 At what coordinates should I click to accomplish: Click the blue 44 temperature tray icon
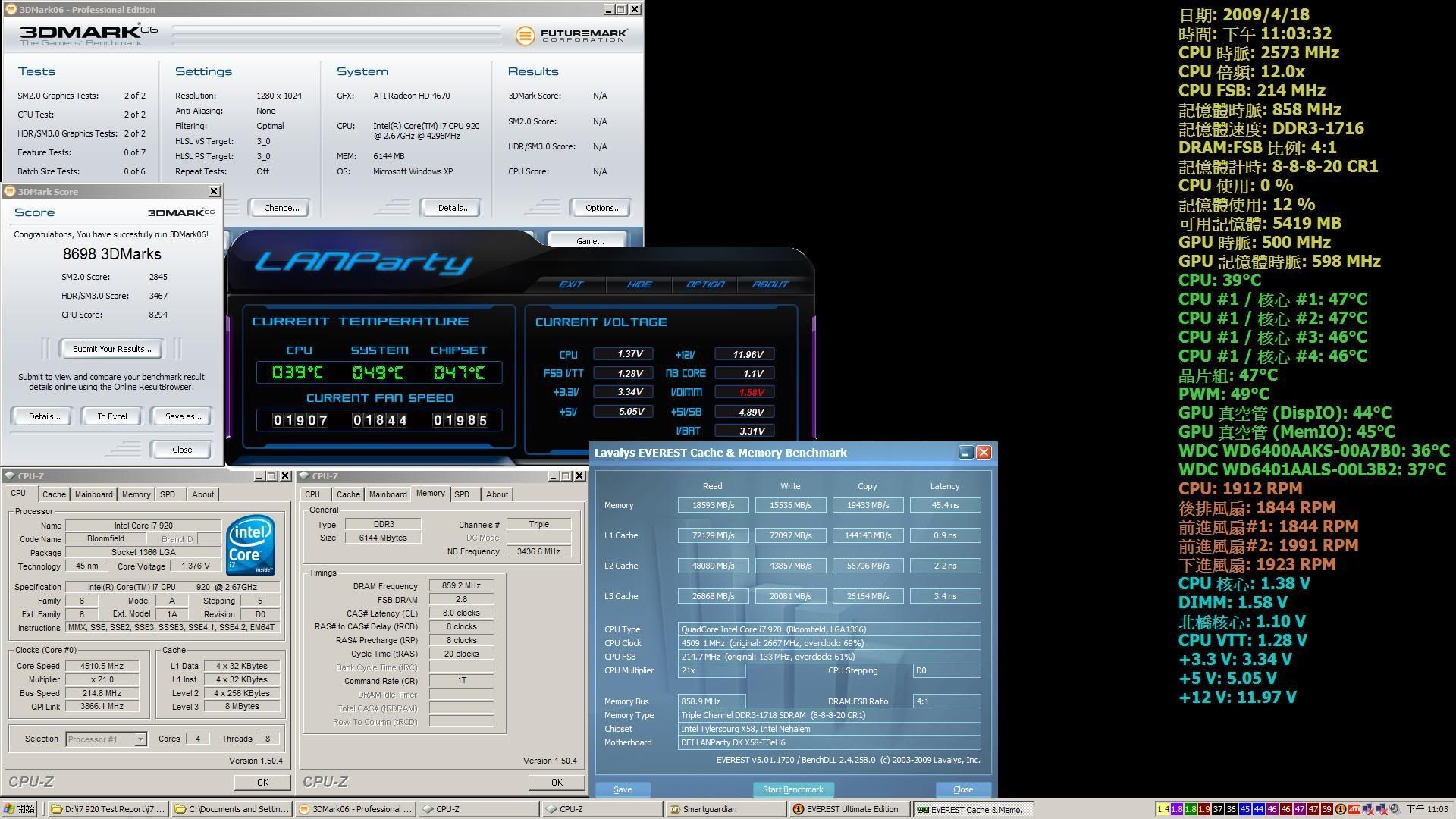(x=1259, y=809)
